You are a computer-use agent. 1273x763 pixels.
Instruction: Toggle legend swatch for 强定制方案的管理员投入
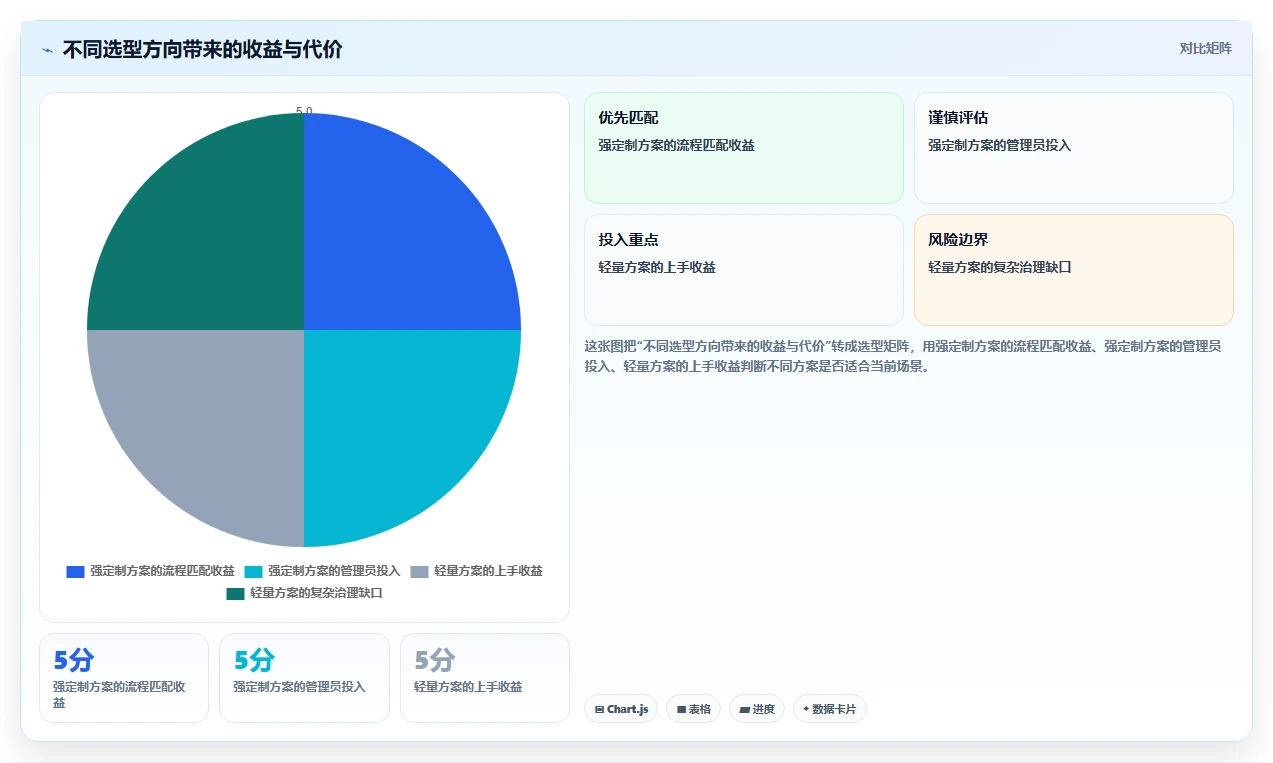pos(253,571)
